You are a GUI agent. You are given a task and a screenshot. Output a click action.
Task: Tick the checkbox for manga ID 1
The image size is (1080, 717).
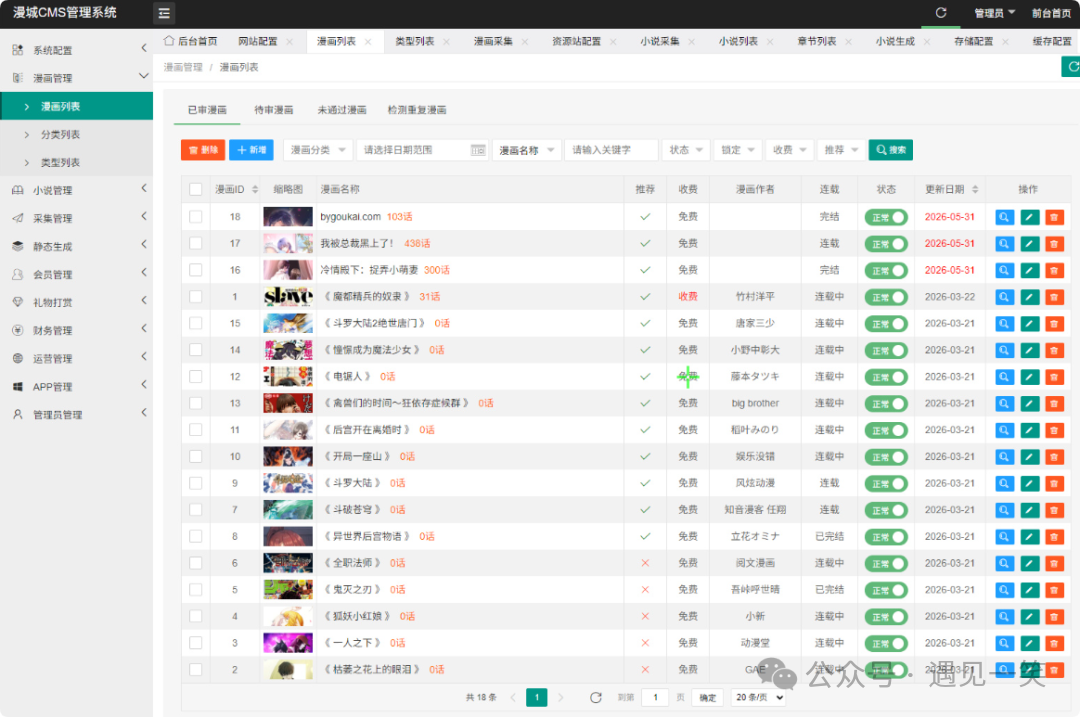pos(196,297)
